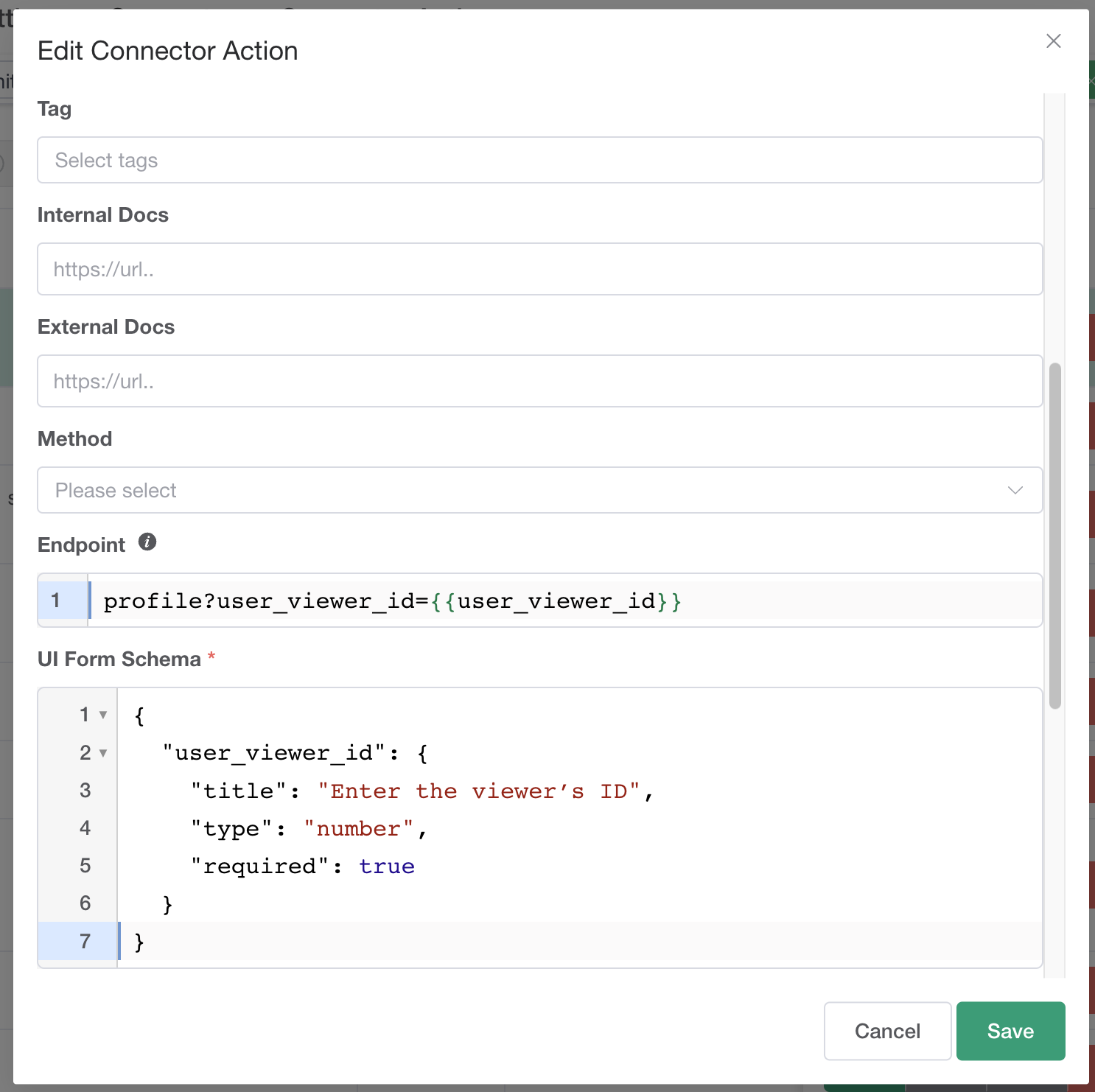This screenshot has height=1092, width=1095.
Task: Focus the Internal Docs URL field
Action: pos(539,270)
